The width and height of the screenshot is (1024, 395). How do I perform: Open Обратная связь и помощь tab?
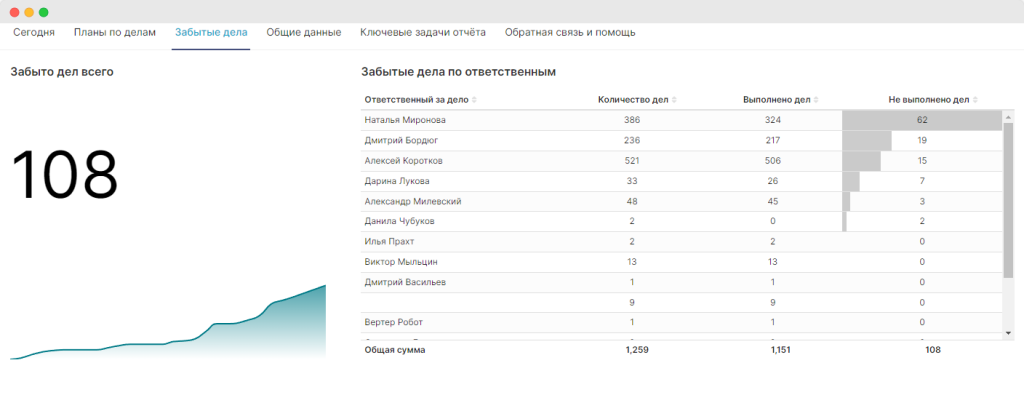click(570, 33)
